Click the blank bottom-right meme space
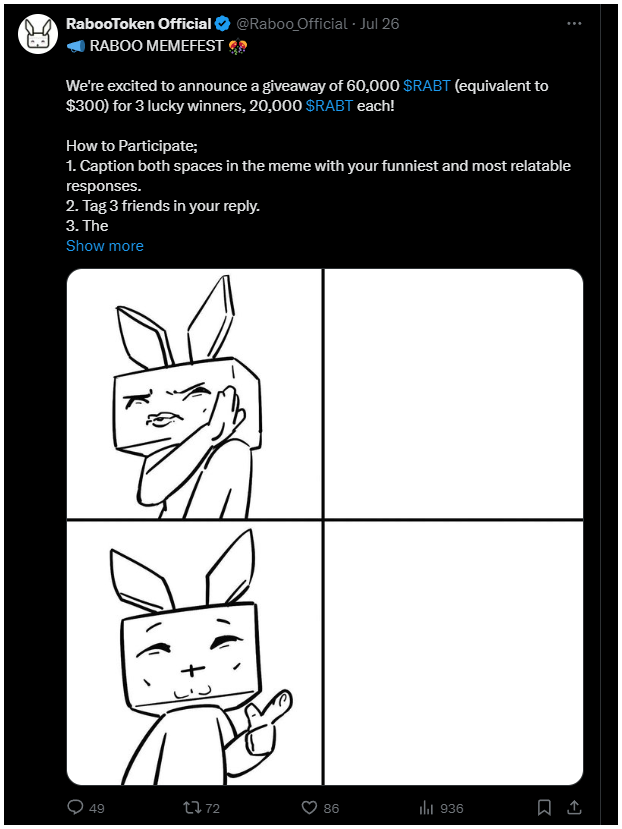The height and width of the screenshot is (829, 622). pos(454,653)
